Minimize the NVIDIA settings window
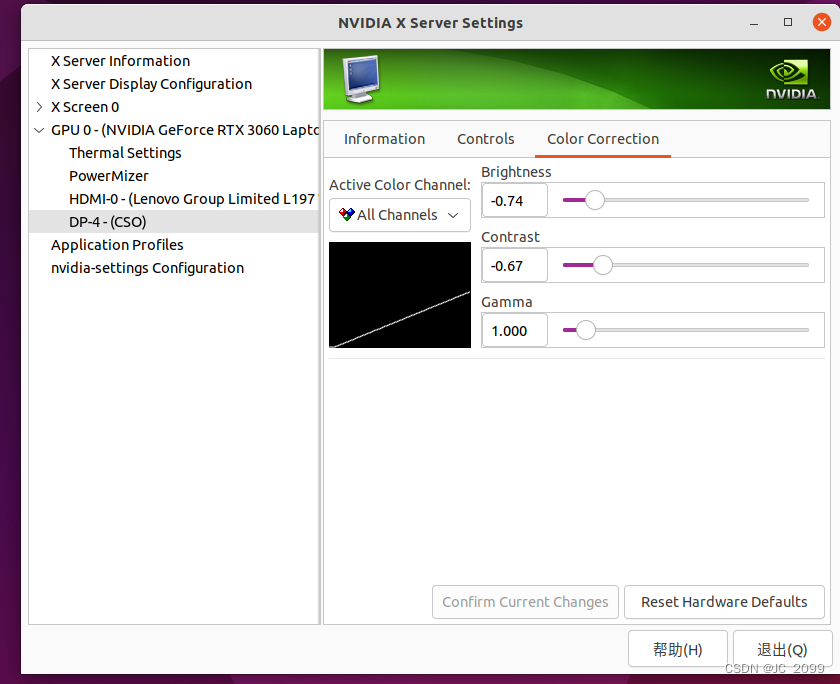Viewport: 840px width, 684px height. tap(754, 23)
